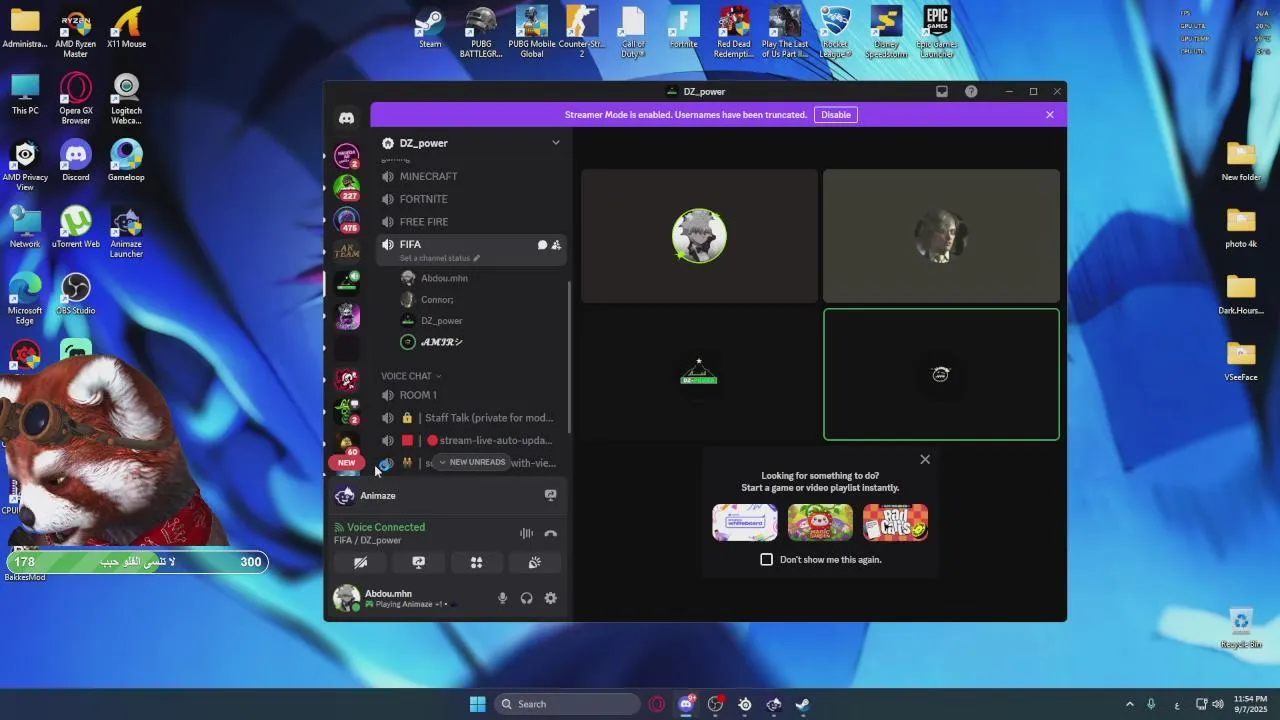Start the whiteboard activity card
The height and width of the screenshot is (720, 1280).
(745, 522)
